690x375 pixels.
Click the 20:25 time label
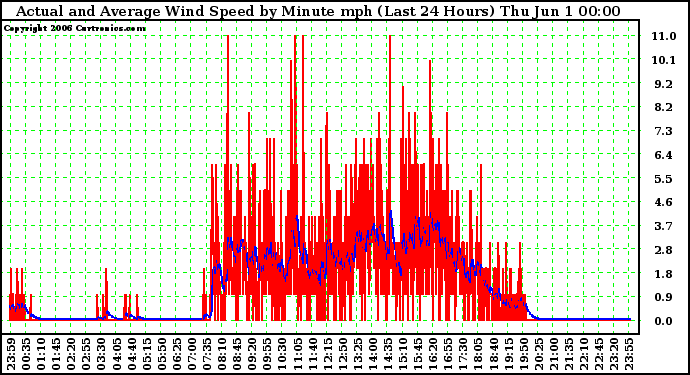[539, 354]
